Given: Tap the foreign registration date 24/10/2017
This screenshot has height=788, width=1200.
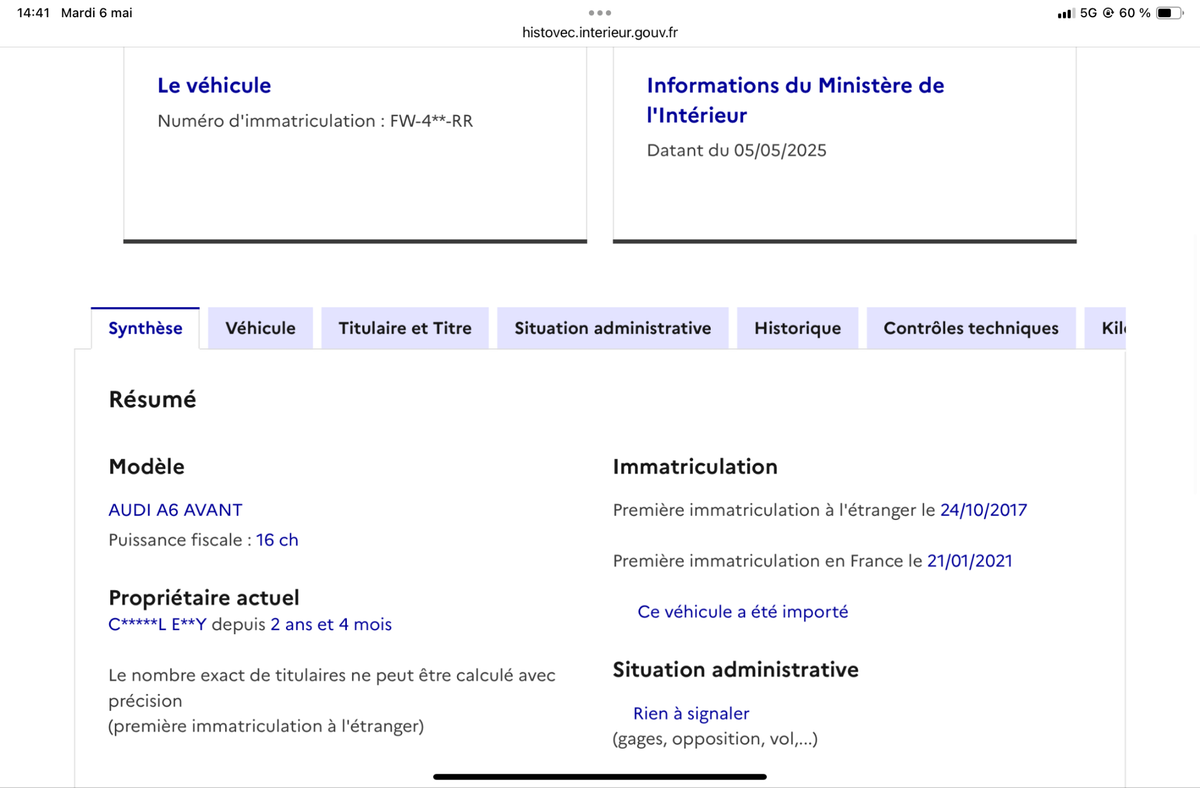Looking at the screenshot, I should (983, 510).
